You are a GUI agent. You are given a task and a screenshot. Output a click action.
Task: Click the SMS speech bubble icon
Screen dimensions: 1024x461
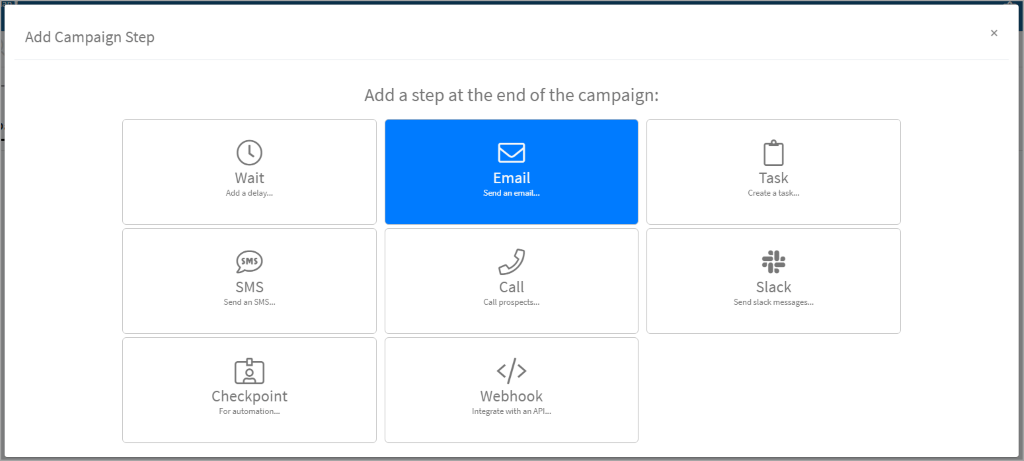[249, 262]
